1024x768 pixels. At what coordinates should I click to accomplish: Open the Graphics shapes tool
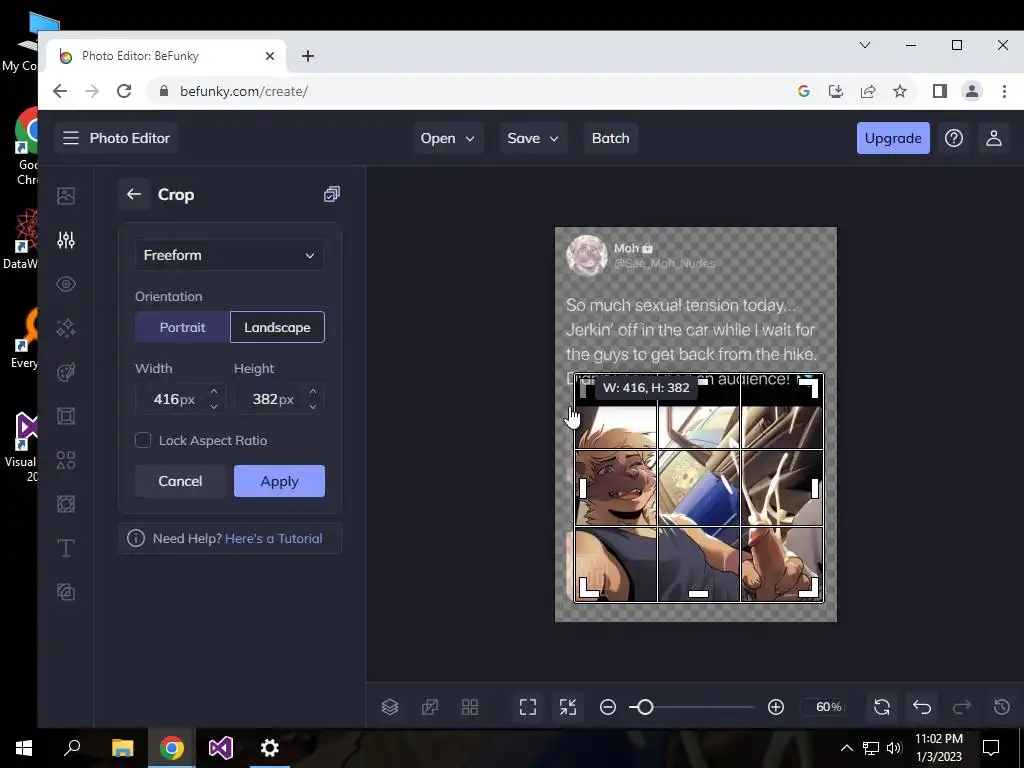tap(66, 460)
